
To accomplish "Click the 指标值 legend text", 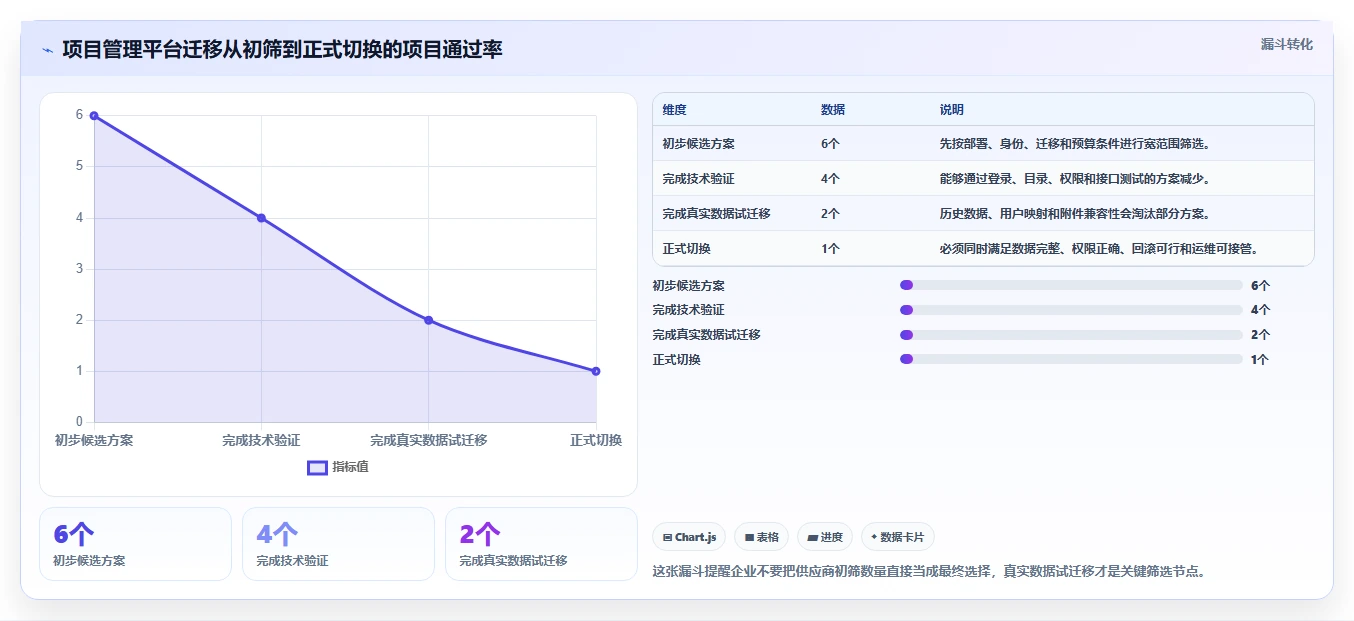I will [351, 467].
